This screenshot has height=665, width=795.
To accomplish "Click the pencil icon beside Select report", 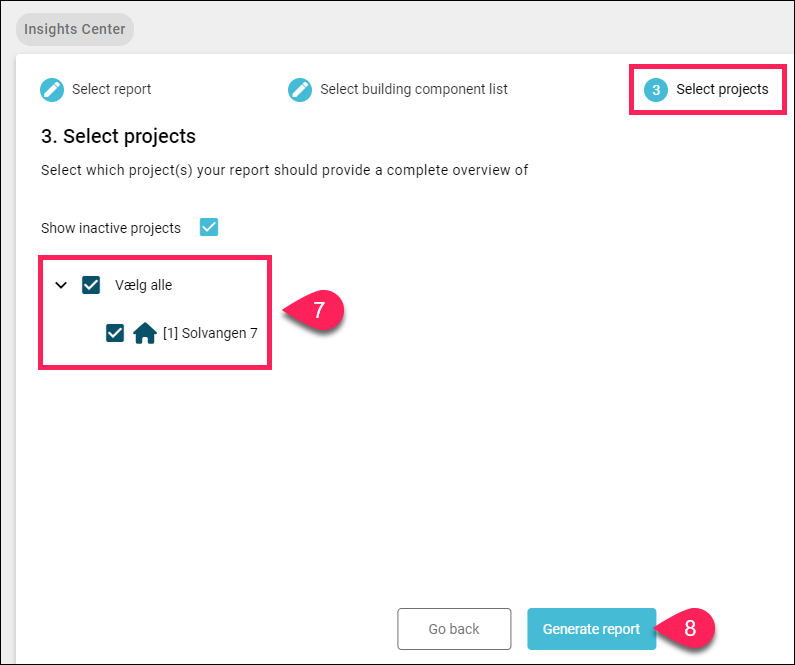I will pyautogui.click(x=52, y=90).
